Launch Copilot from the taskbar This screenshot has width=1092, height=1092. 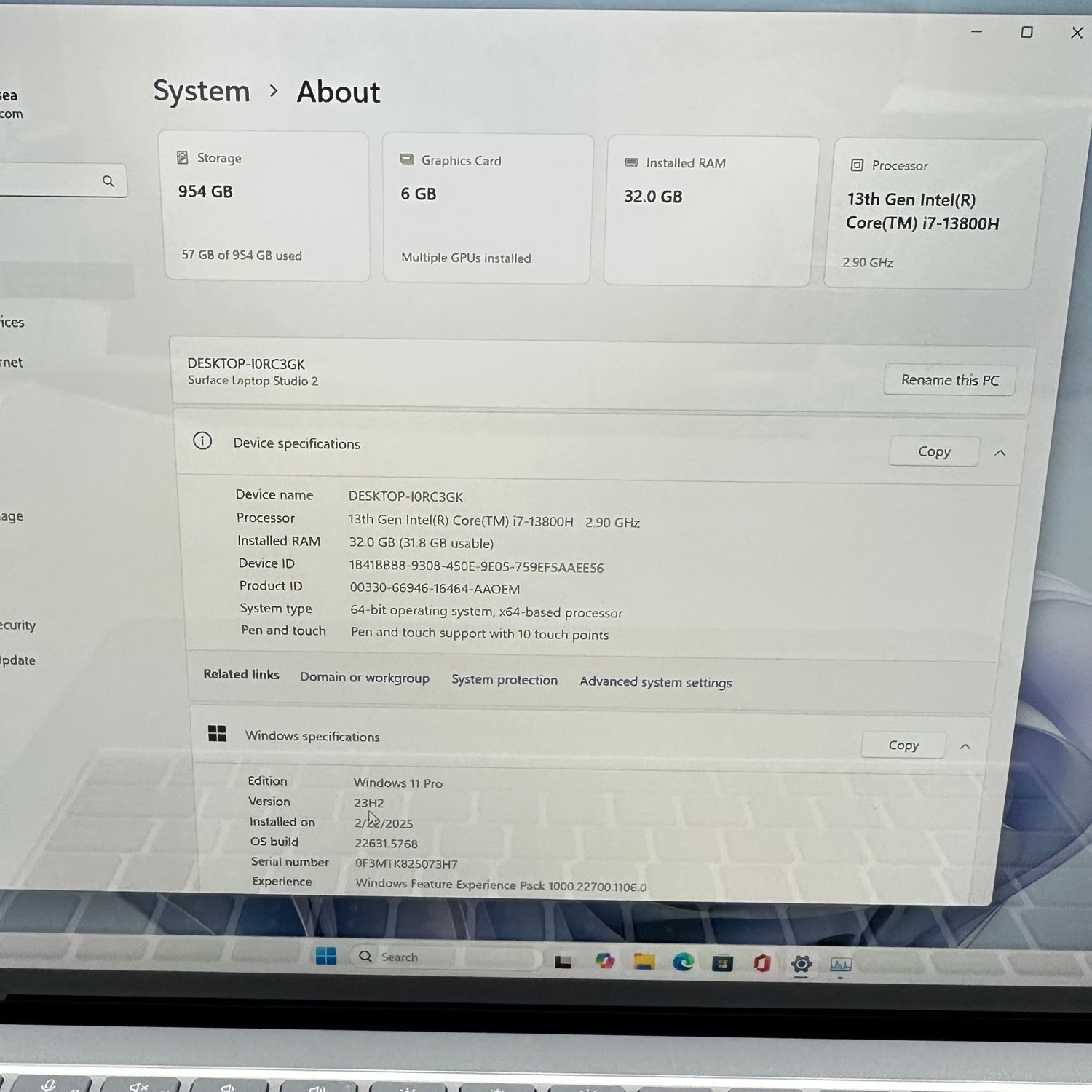coord(604,961)
